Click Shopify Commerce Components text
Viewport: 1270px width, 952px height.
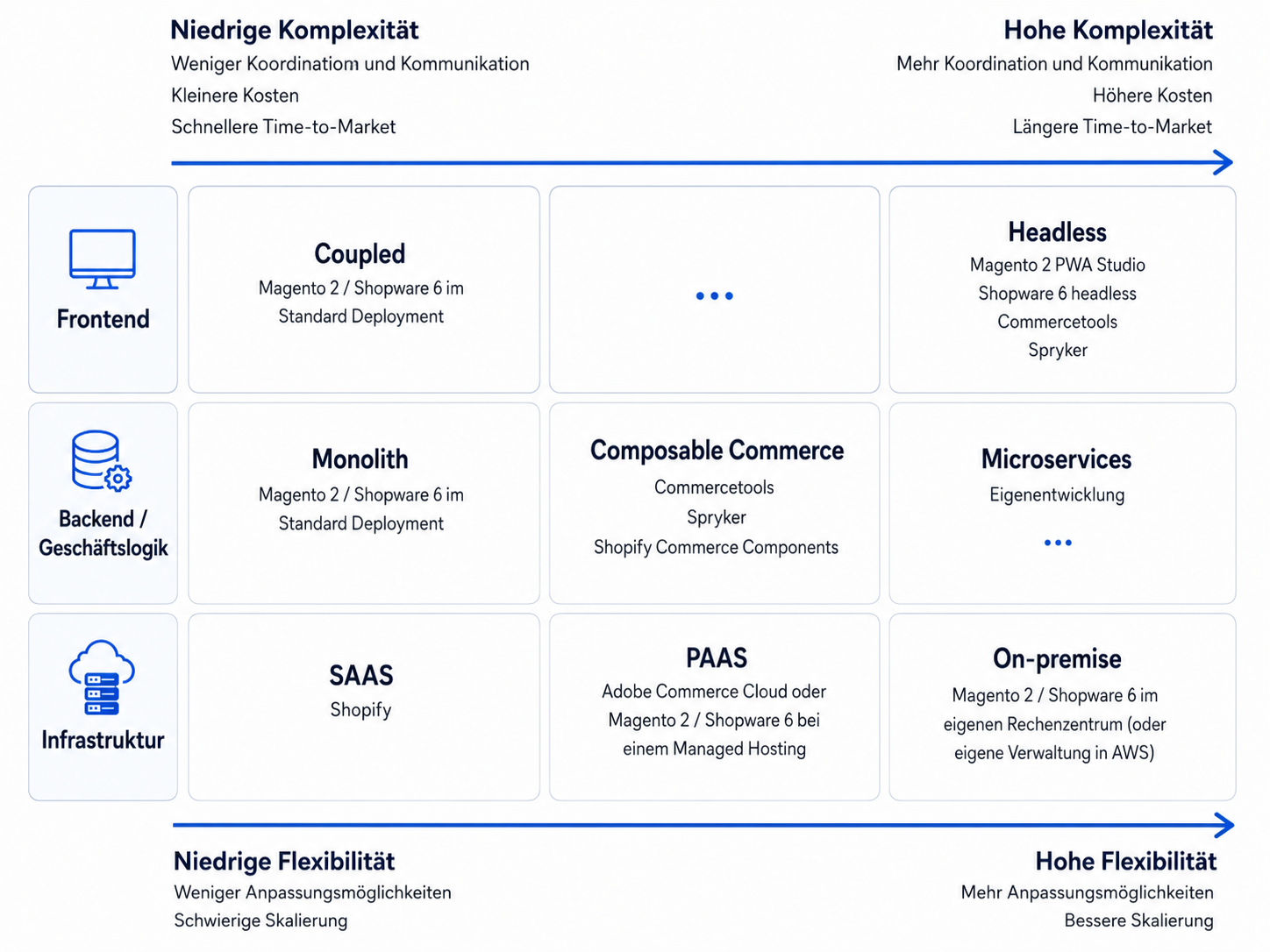click(716, 548)
